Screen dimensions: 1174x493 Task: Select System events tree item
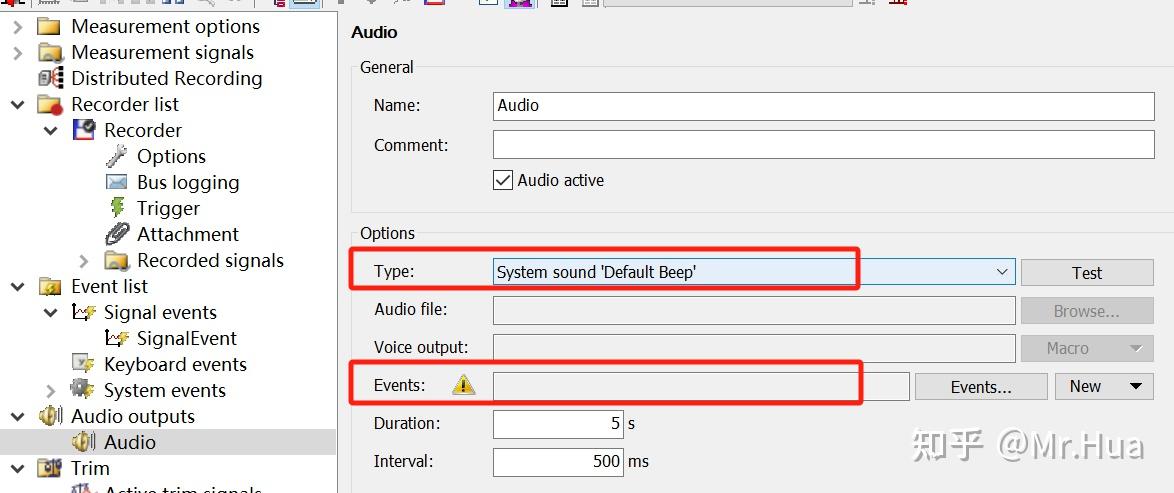pos(164,390)
